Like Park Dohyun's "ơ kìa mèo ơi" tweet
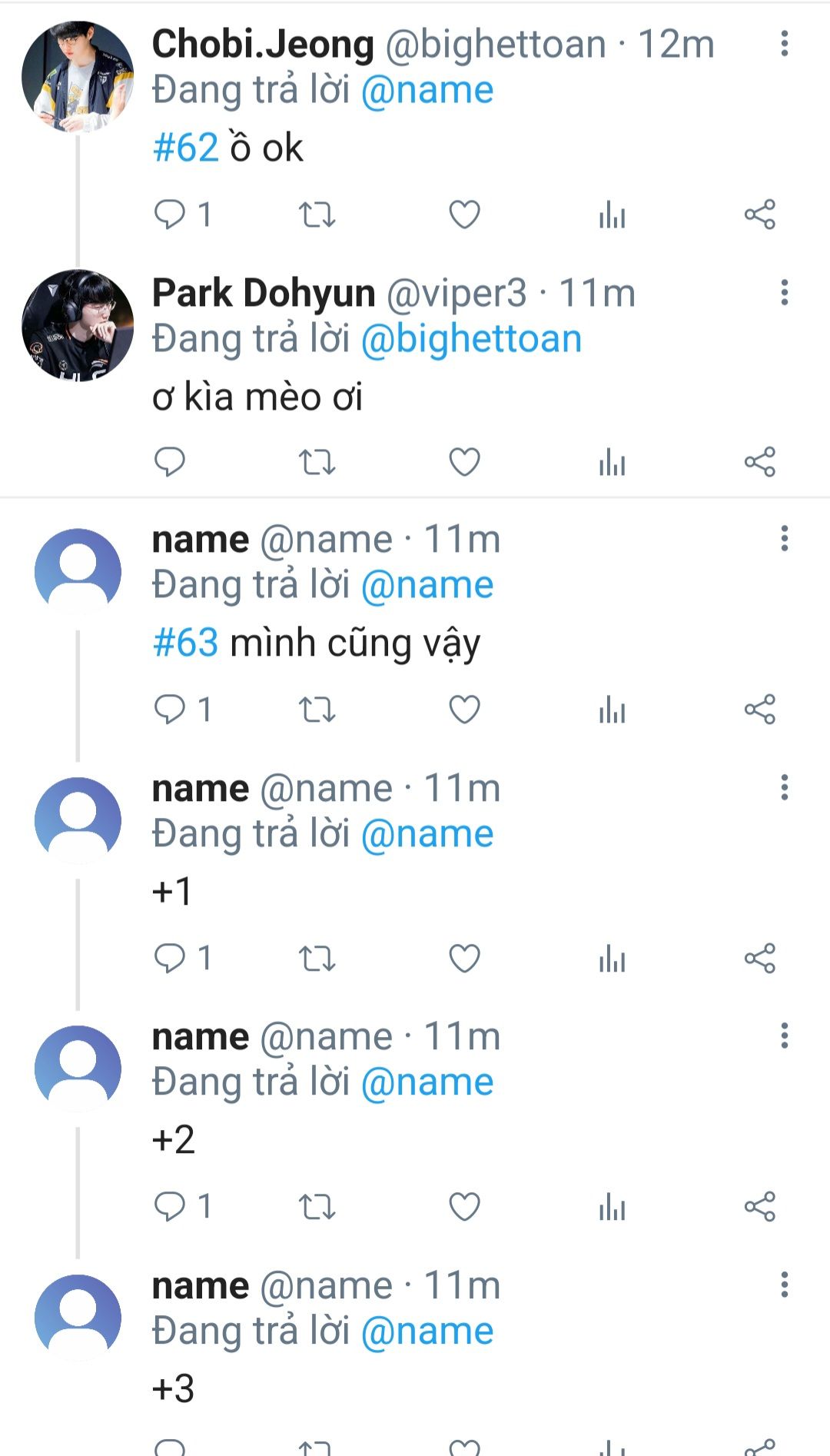 [464, 462]
